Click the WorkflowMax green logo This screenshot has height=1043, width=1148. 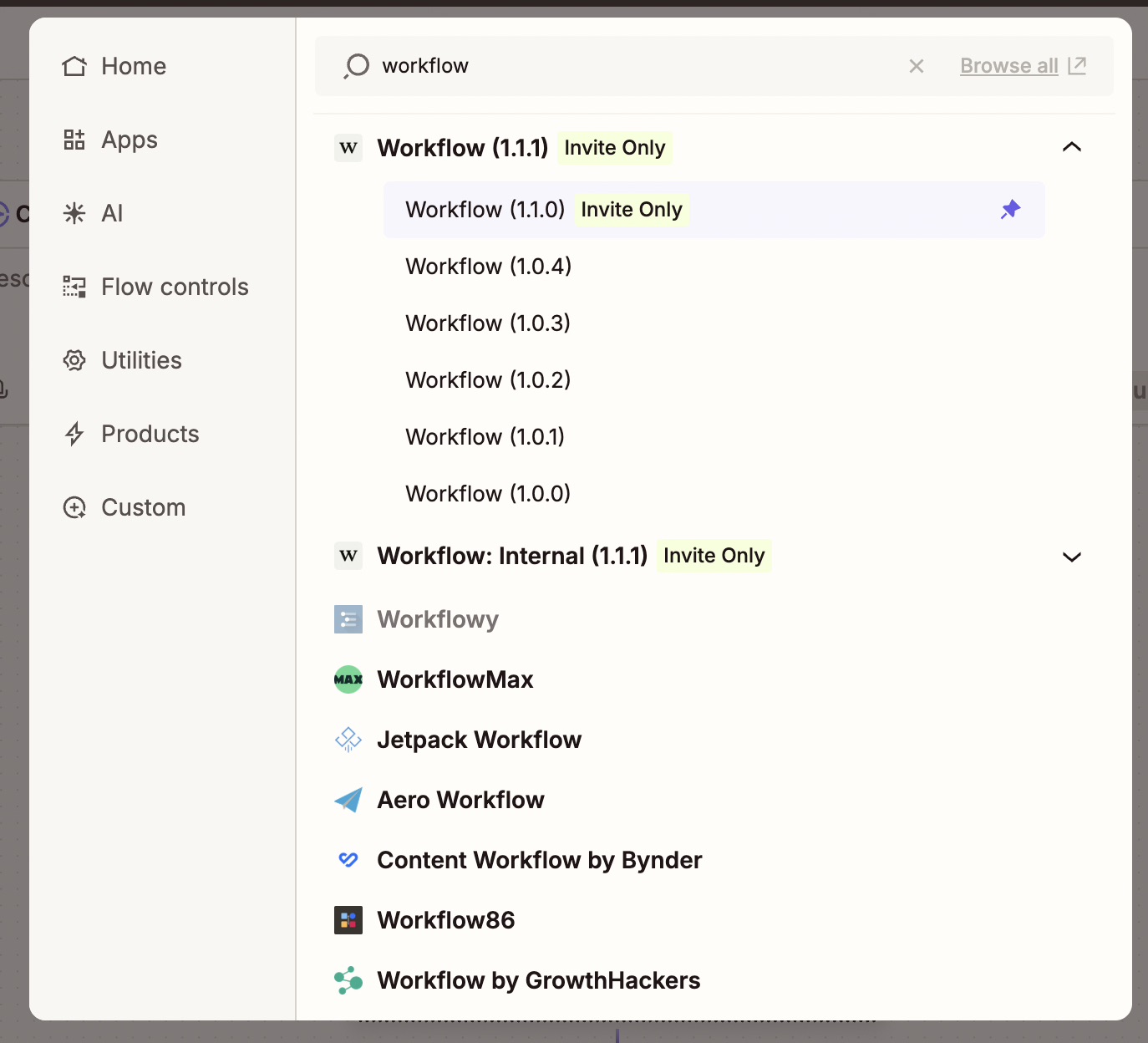point(348,679)
